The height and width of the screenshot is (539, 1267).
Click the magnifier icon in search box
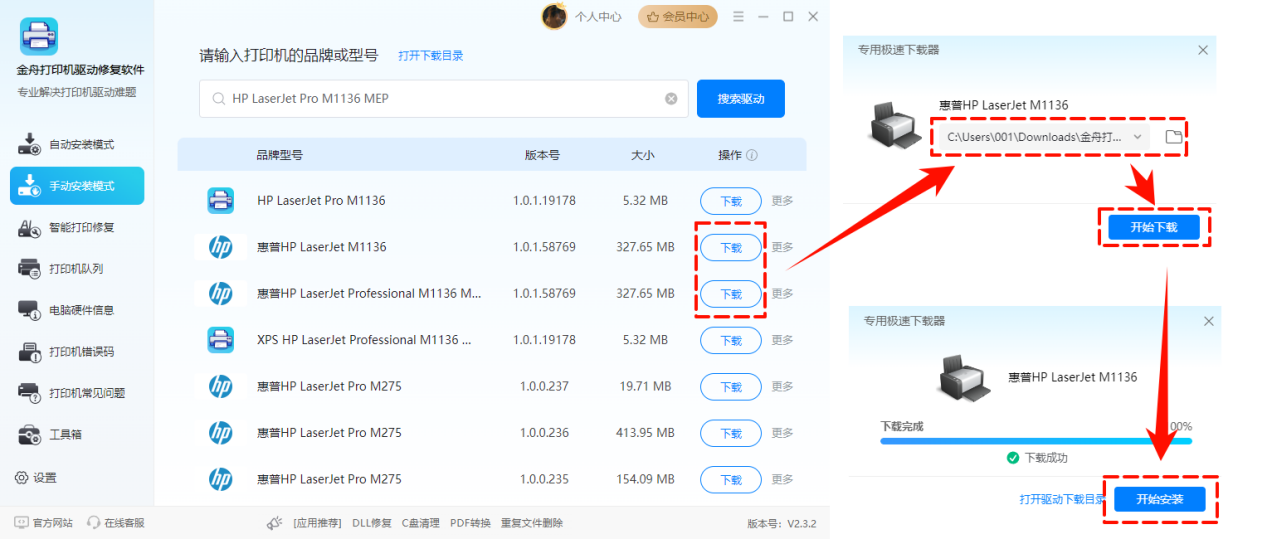[218, 99]
